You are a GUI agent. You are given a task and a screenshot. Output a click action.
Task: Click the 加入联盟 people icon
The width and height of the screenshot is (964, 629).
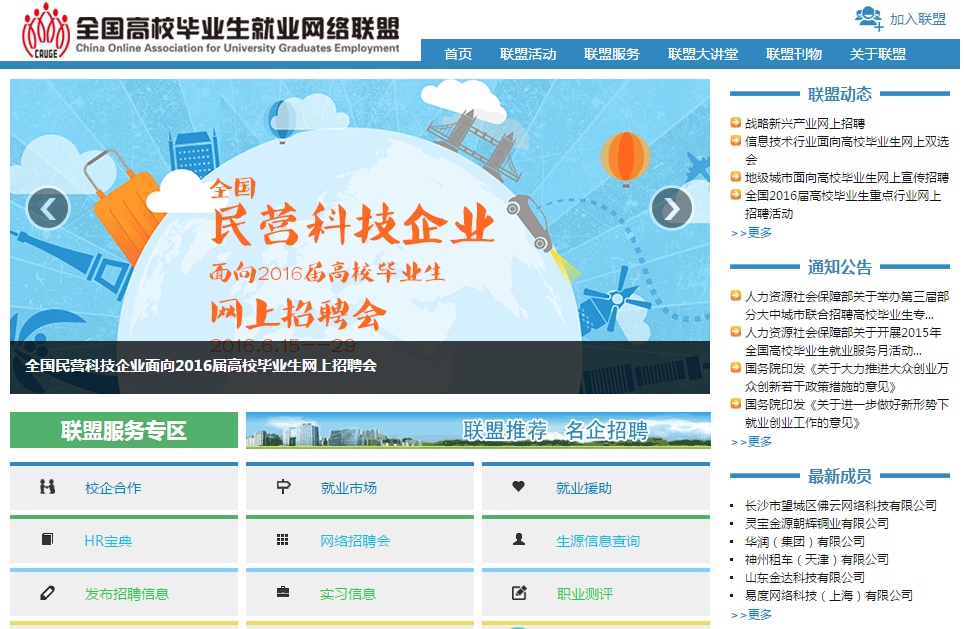(868, 18)
